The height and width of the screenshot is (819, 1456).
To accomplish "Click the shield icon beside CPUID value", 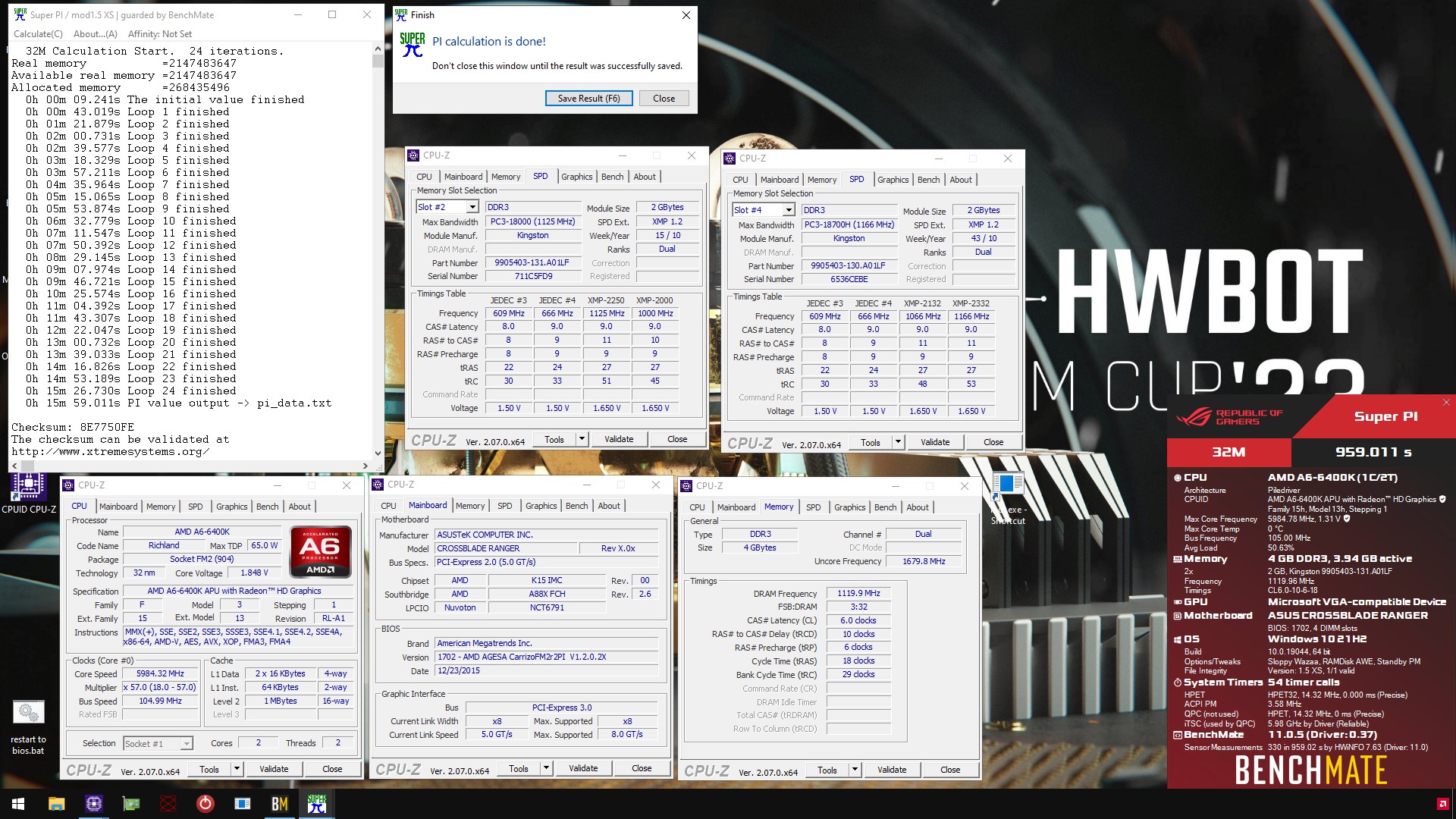I will pyautogui.click(x=1442, y=499).
